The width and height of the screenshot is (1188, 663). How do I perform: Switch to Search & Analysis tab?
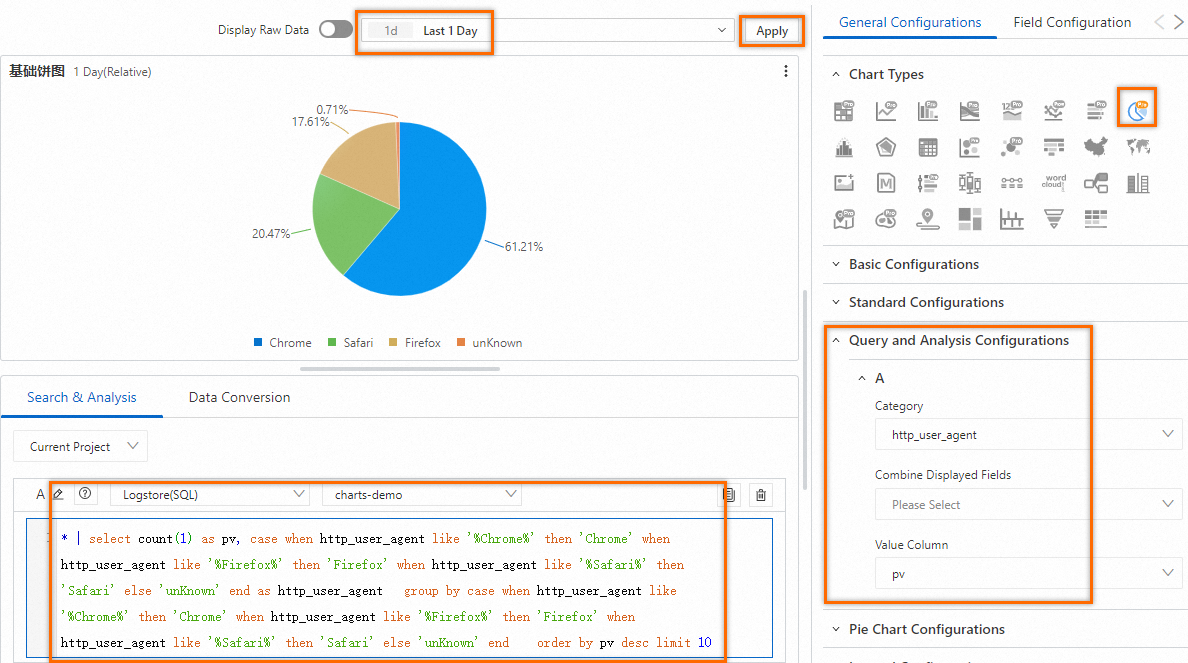pyautogui.click(x=82, y=397)
